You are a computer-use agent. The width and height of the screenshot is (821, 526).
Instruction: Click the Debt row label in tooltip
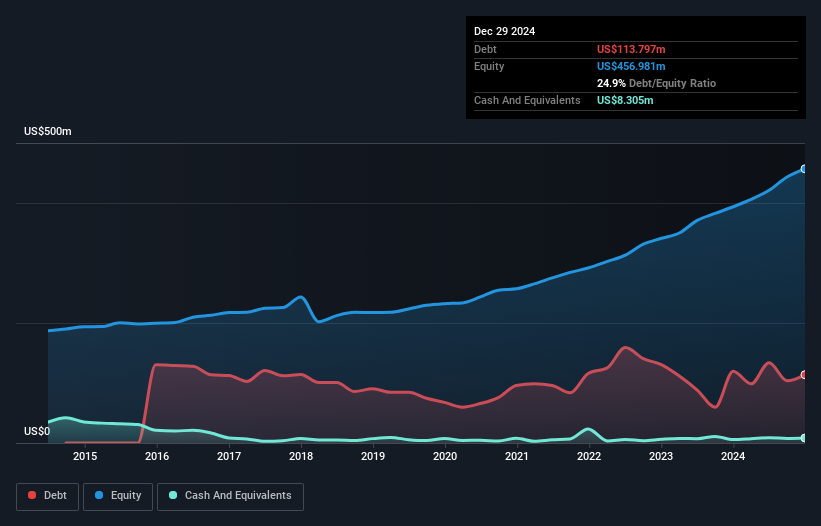485,49
